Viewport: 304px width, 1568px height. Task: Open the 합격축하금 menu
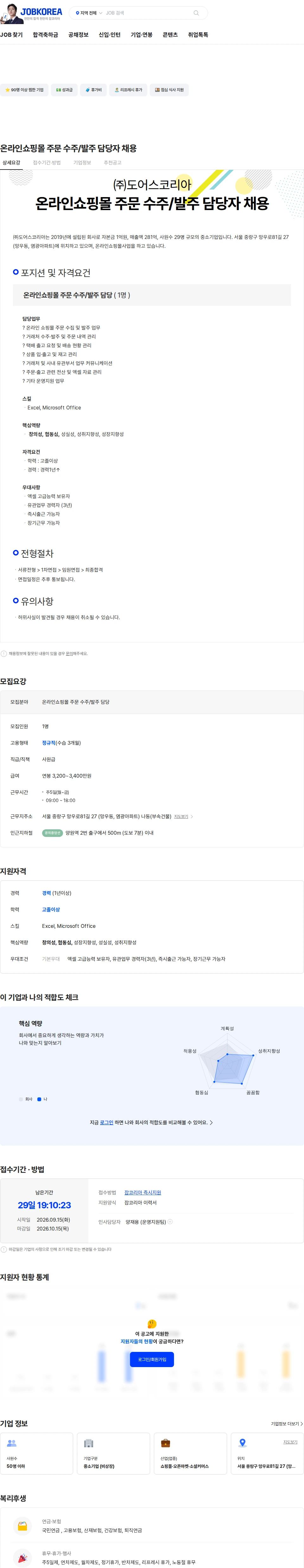click(46, 35)
